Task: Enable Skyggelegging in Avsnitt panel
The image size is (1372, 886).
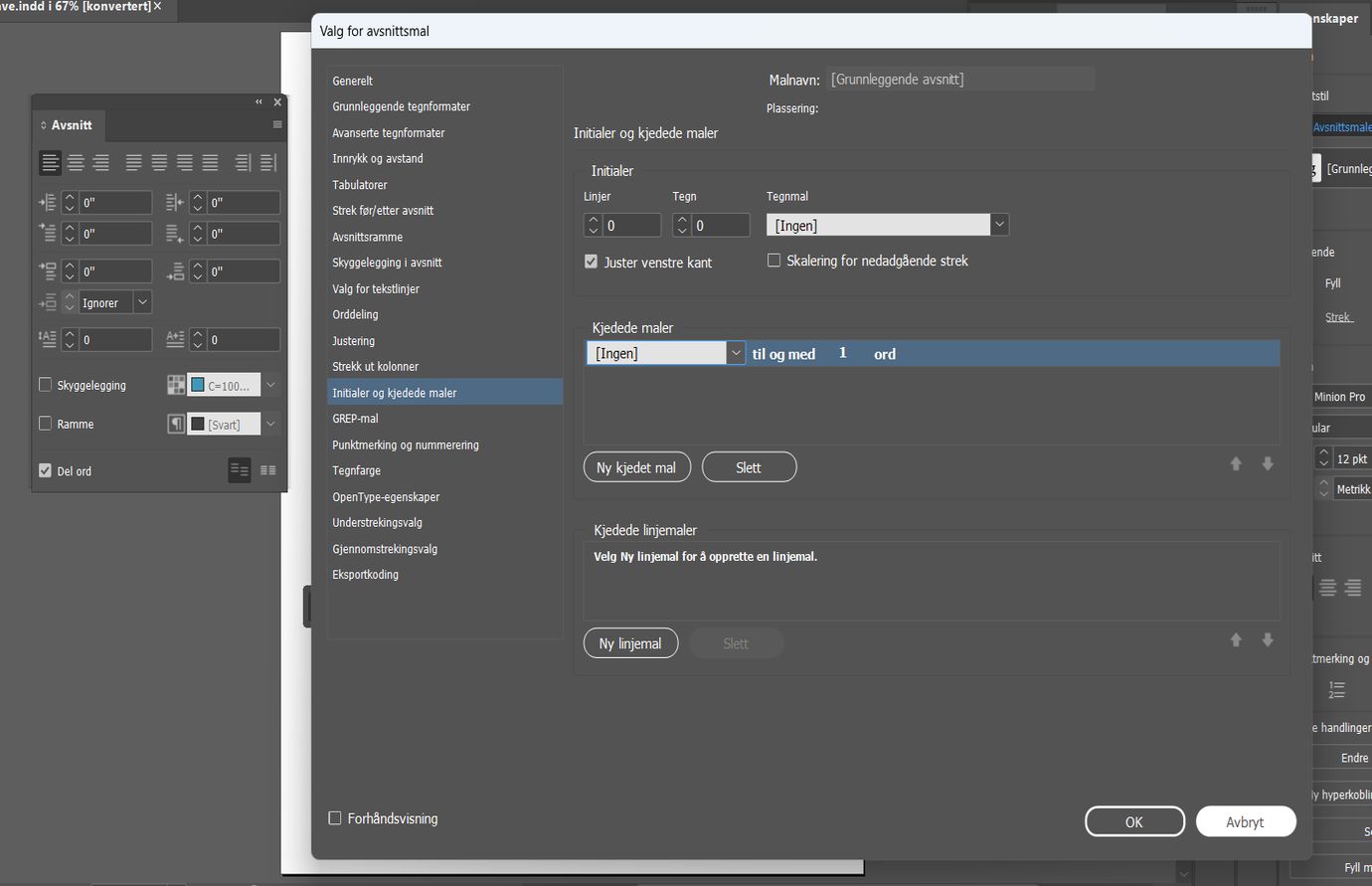Action: point(45,385)
